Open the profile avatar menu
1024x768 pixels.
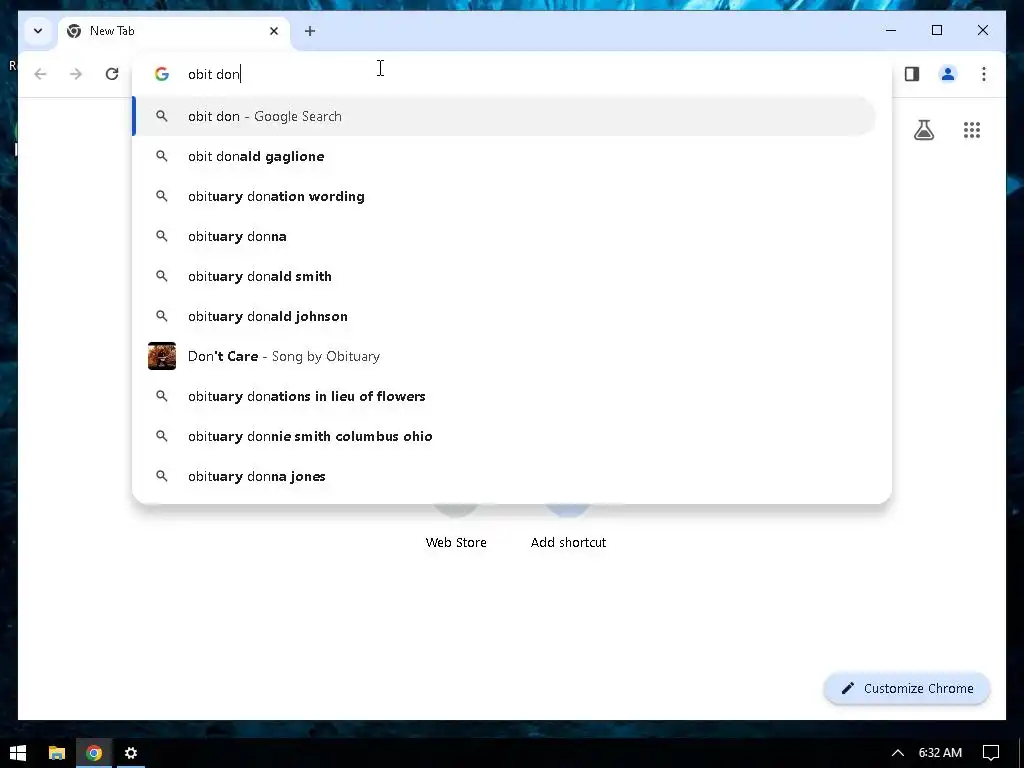948,74
